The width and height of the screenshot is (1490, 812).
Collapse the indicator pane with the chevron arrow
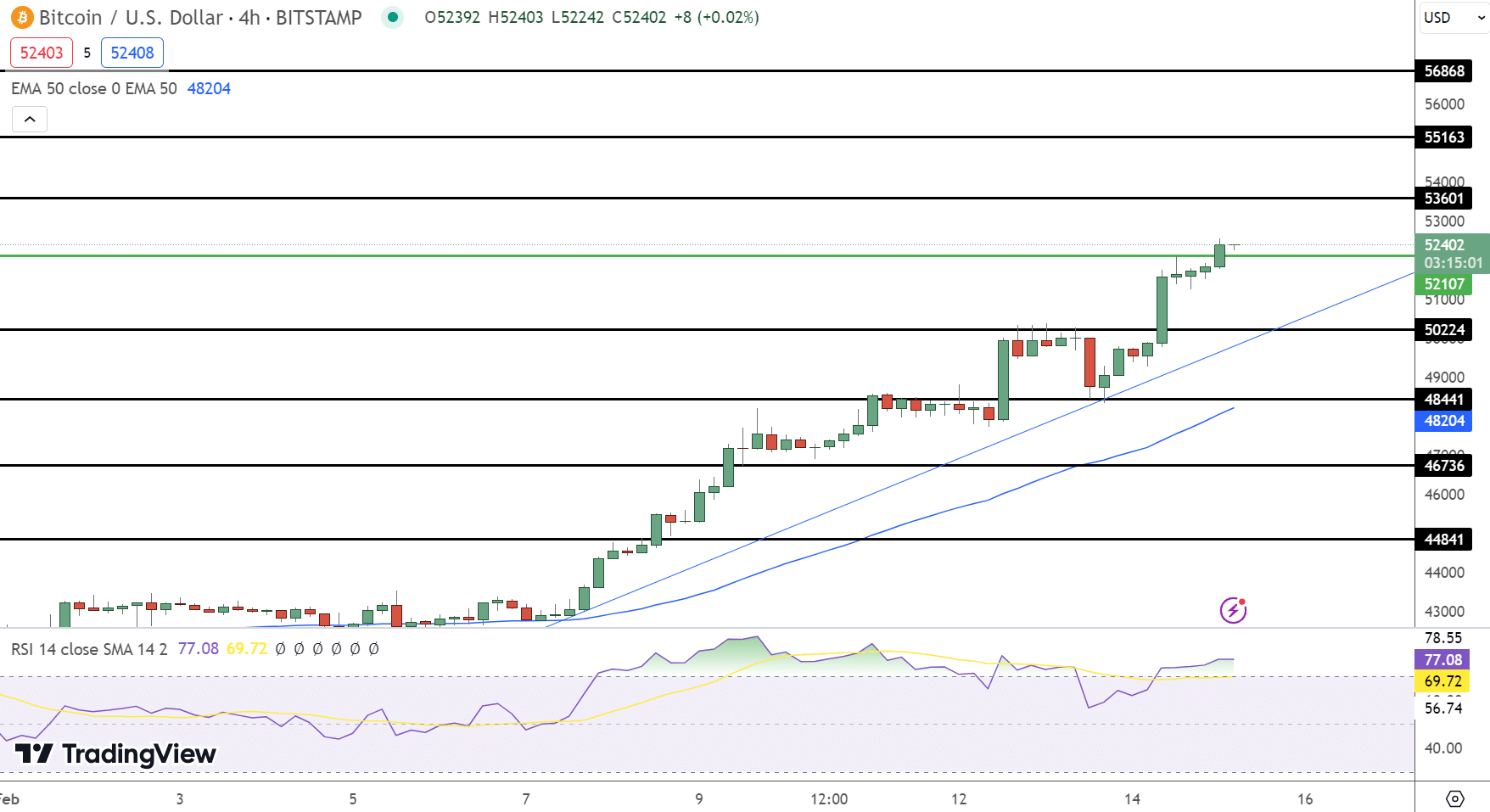pos(29,119)
